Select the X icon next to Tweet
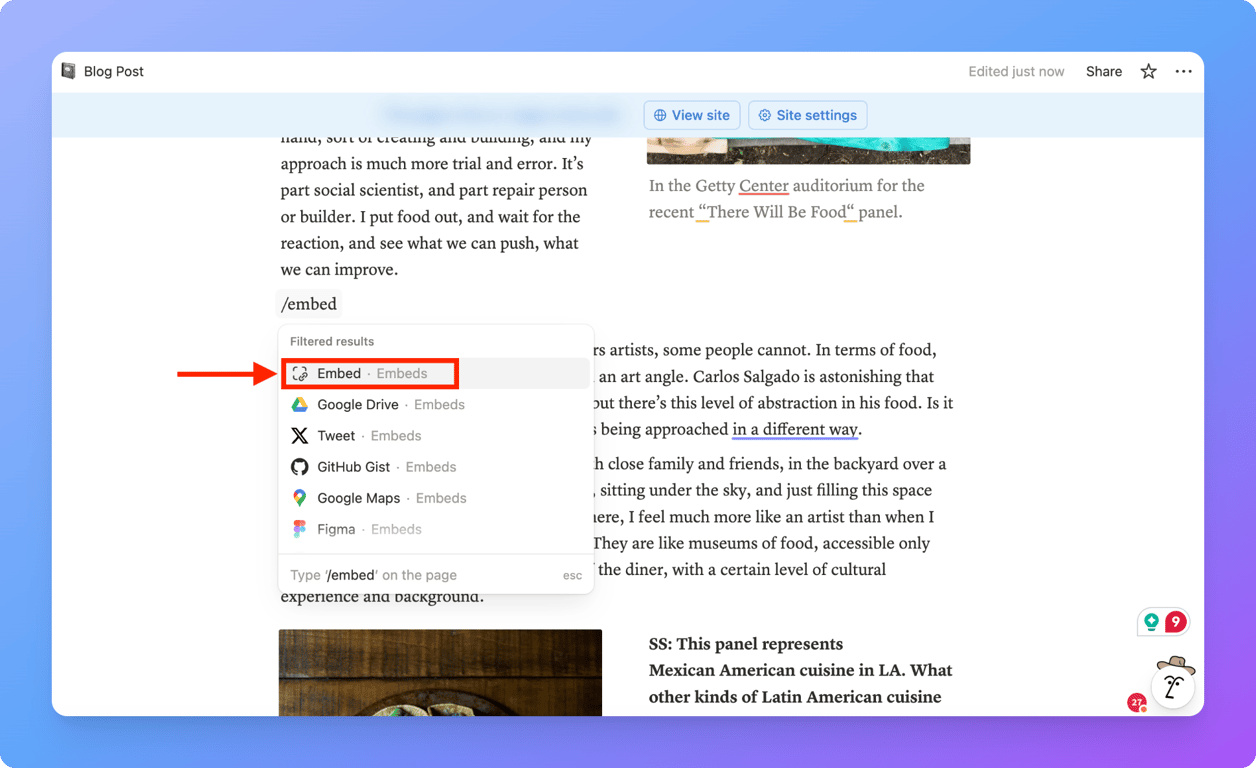The image size is (1256, 768). pos(299,435)
